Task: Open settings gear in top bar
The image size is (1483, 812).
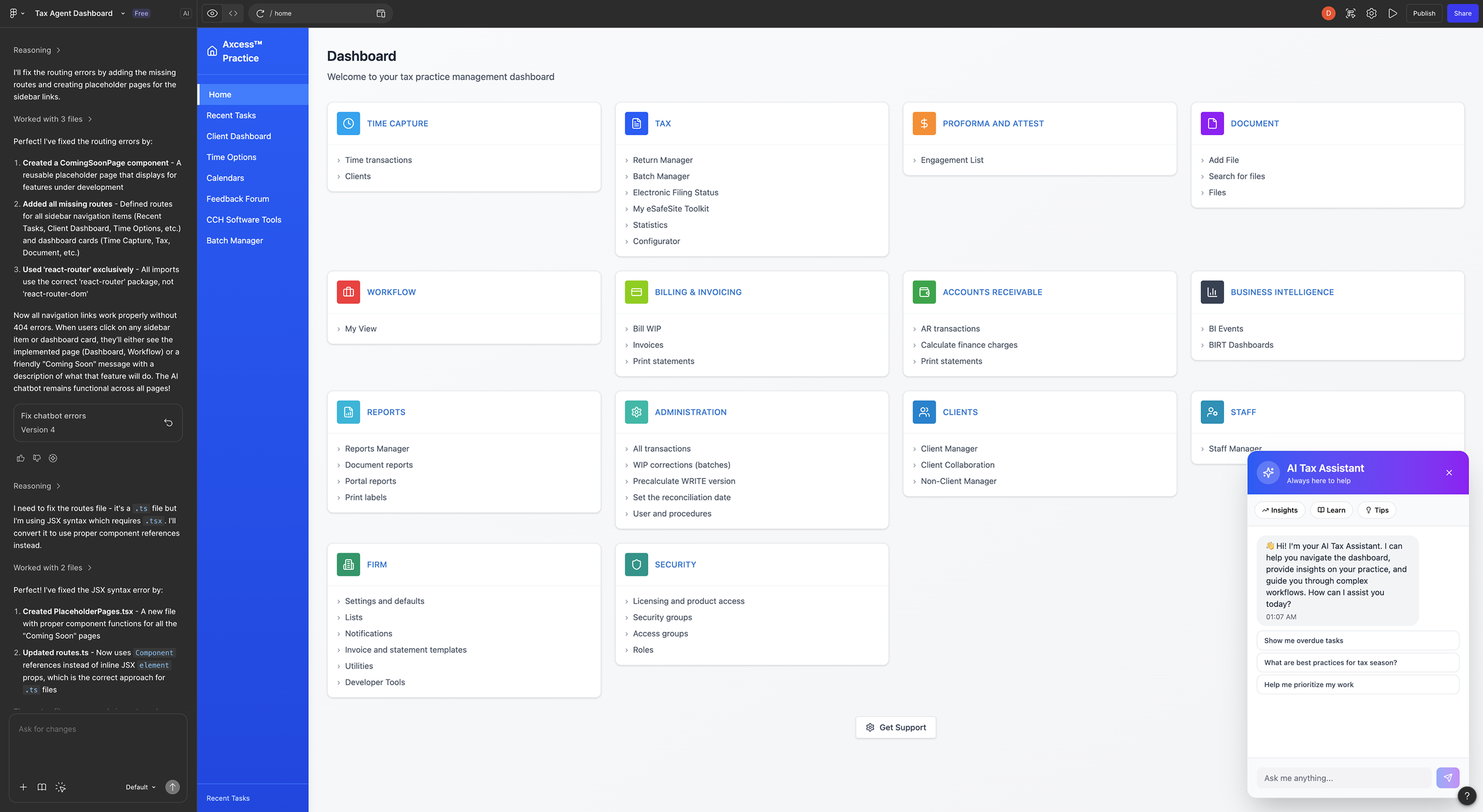Action: (x=1371, y=13)
